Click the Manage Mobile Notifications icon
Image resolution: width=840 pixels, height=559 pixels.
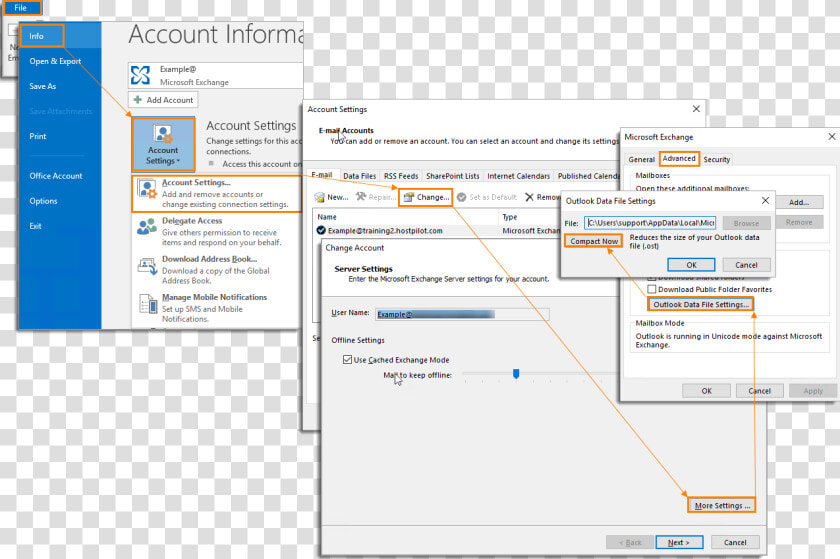147,304
